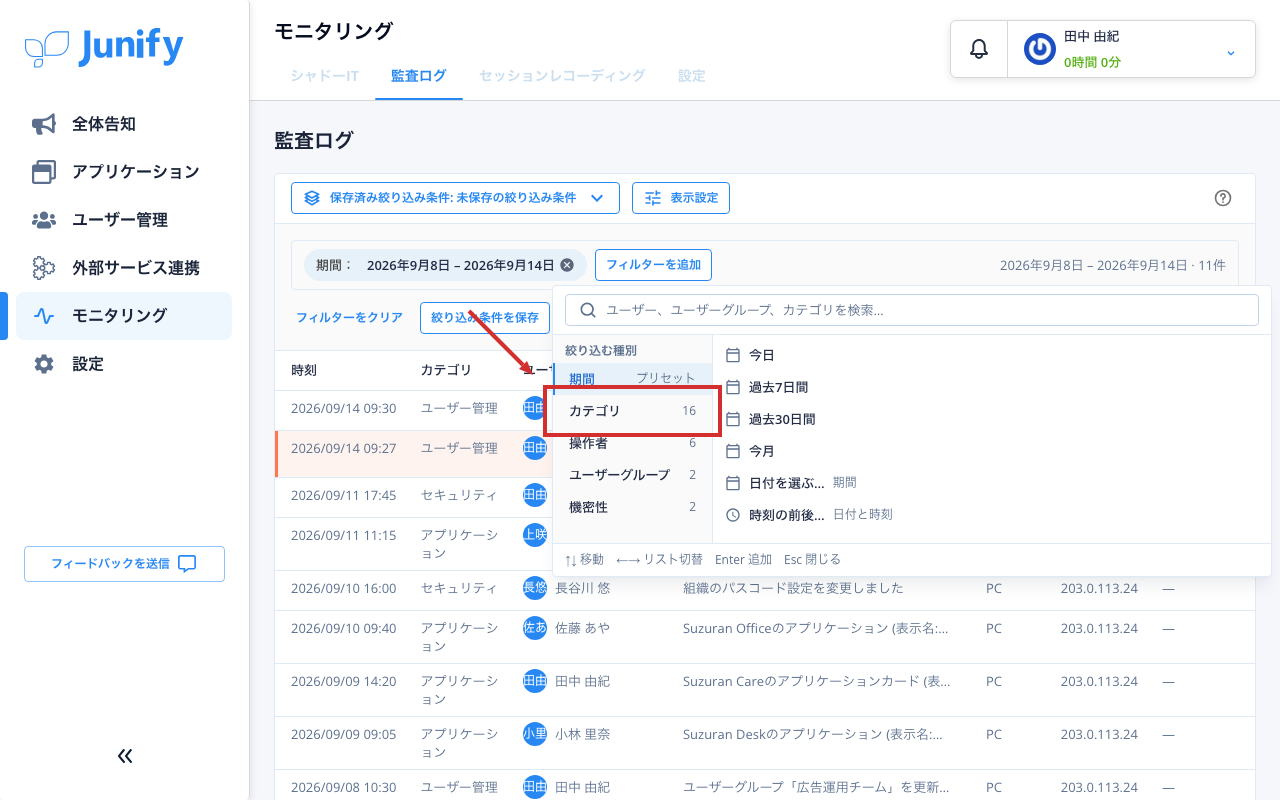Open 設定 in the sidebar
The height and width of the screenshot is (800, 1280).
pyautogui.click(x=124, y=364)
